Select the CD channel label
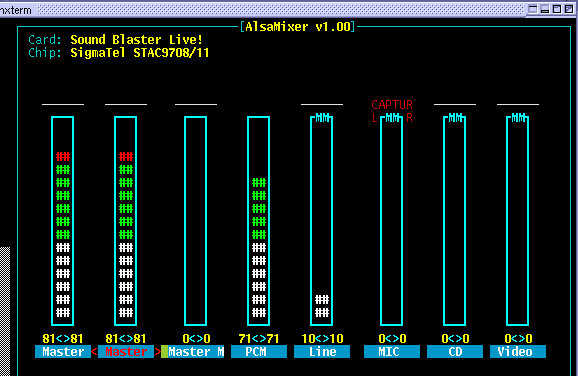This screenshot has height=376, width=578. tap(455, 352)
